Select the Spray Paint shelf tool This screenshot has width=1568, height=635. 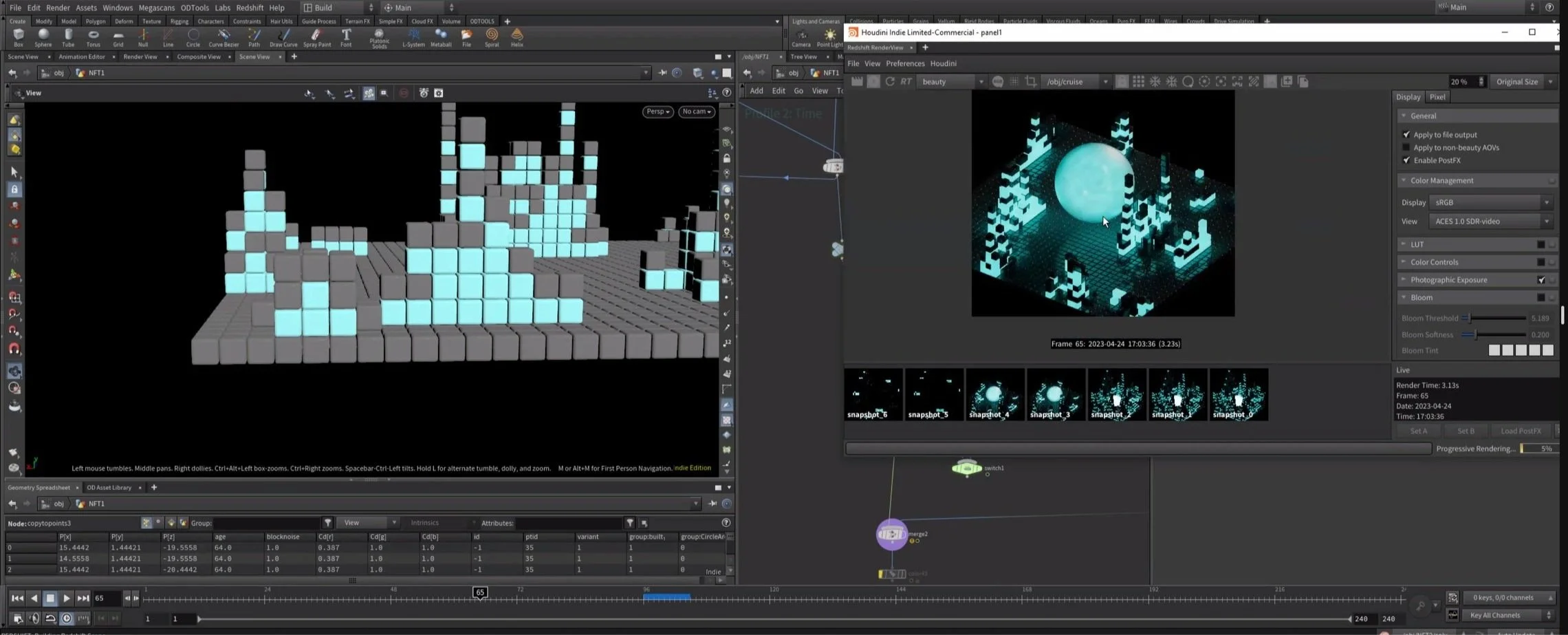[x=316, y=37]
